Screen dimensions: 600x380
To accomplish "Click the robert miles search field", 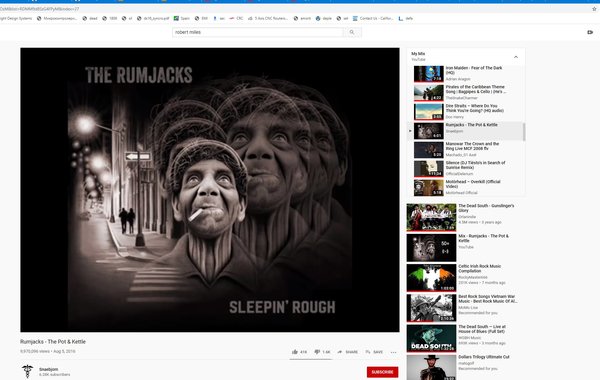I will tap(258, 32).
